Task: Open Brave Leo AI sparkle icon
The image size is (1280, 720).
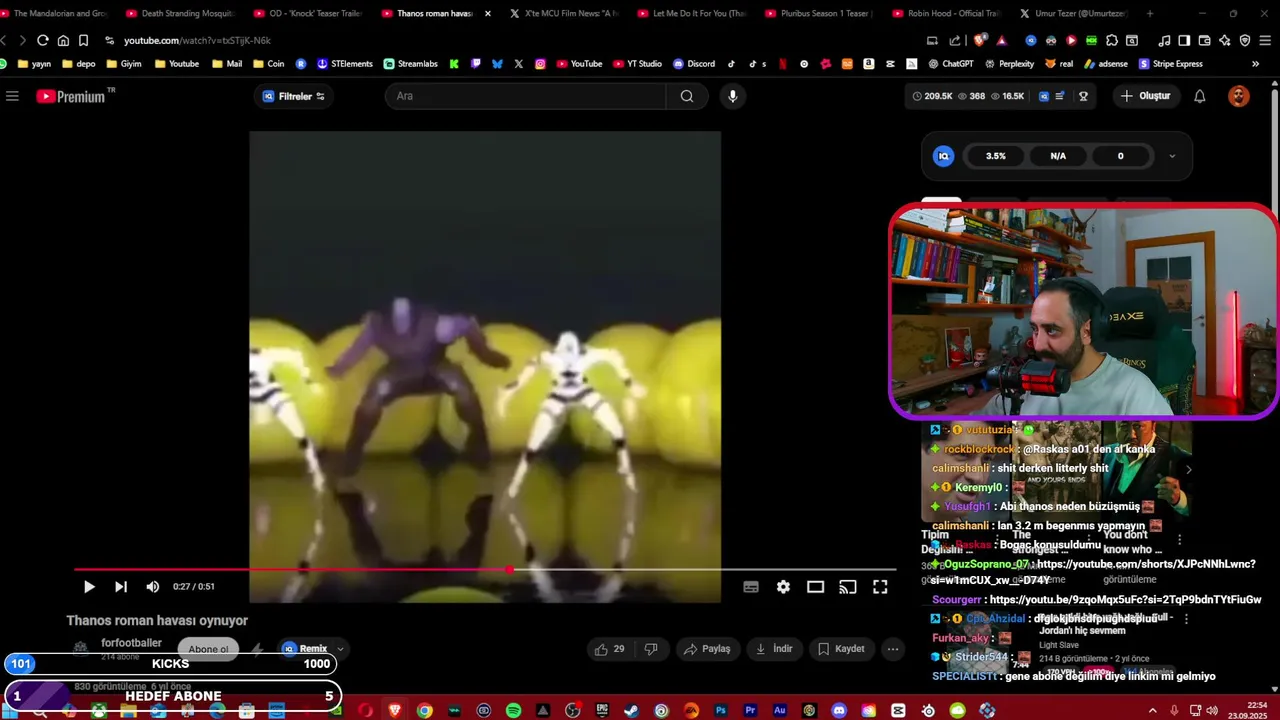Action: pyautogui.click(x=1225, y=40)
